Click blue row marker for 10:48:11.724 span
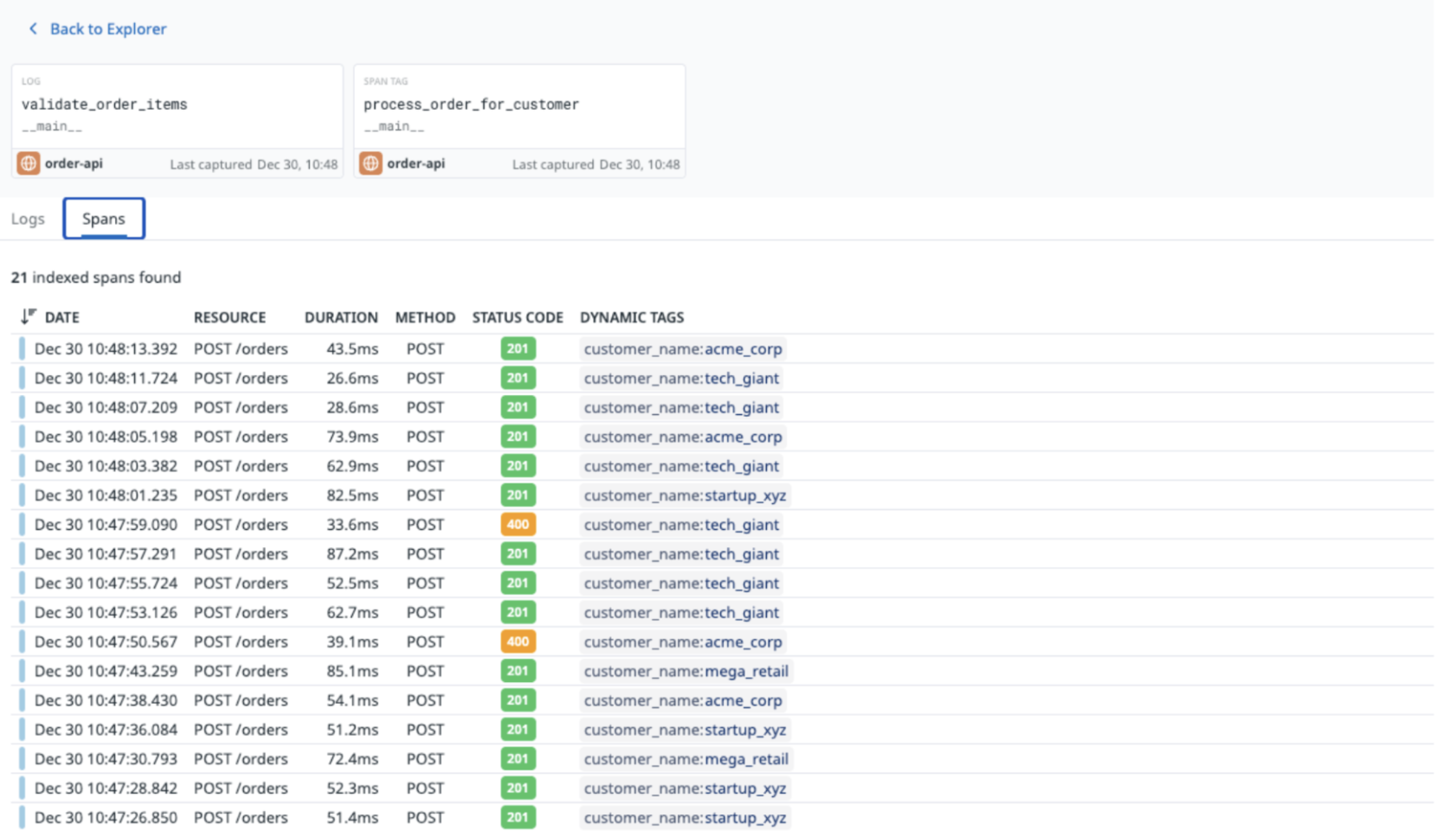The width and height of the screenshot is (1440, 840). (x=22, y=378)
